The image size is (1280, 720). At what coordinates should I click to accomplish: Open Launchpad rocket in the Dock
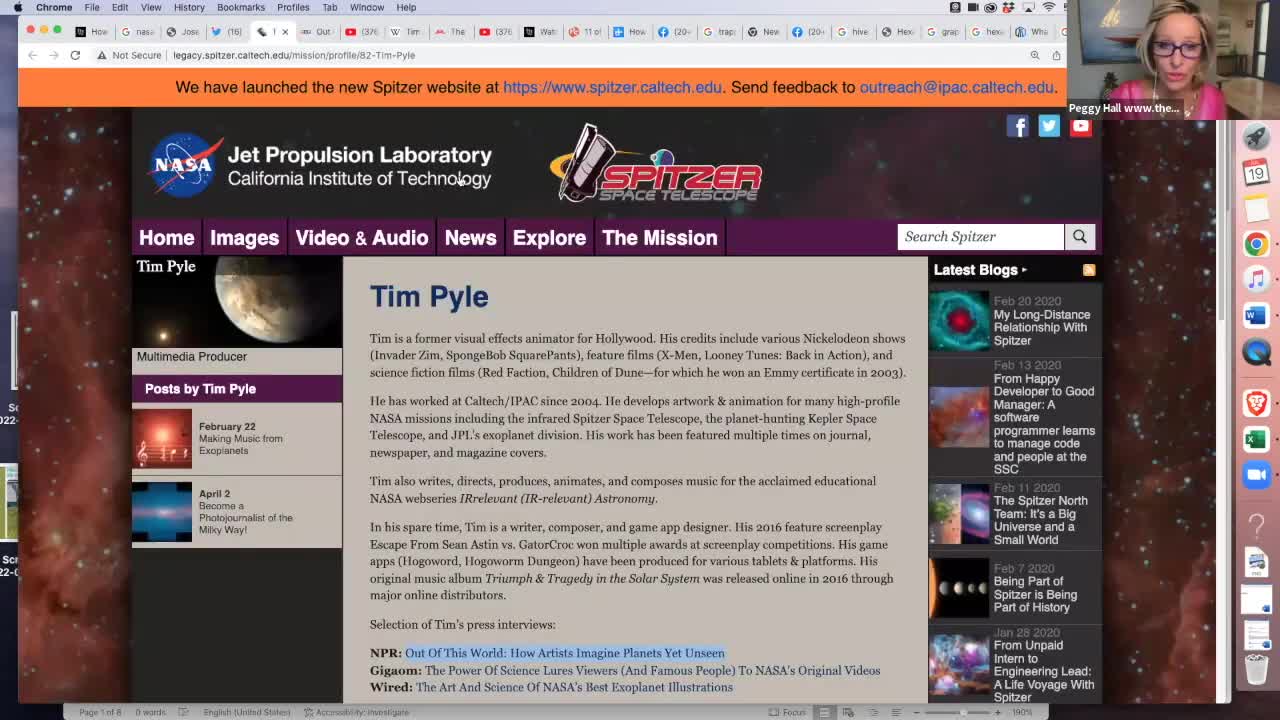(1256, 137)
